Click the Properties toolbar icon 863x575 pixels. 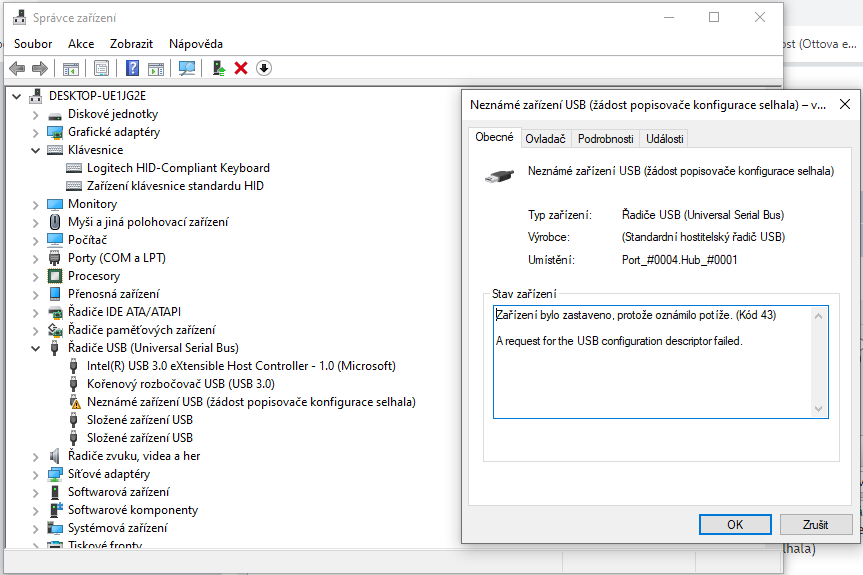tap(101, 68)
